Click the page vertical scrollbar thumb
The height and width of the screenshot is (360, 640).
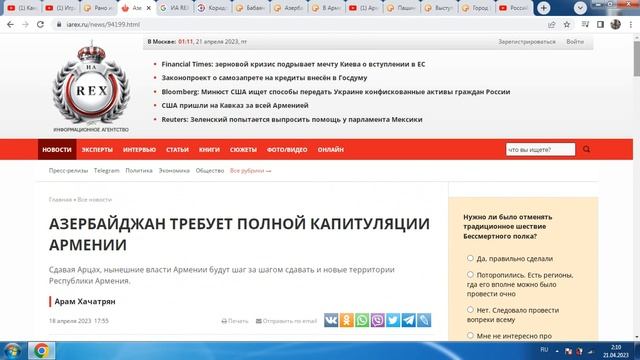coord(636,58)
